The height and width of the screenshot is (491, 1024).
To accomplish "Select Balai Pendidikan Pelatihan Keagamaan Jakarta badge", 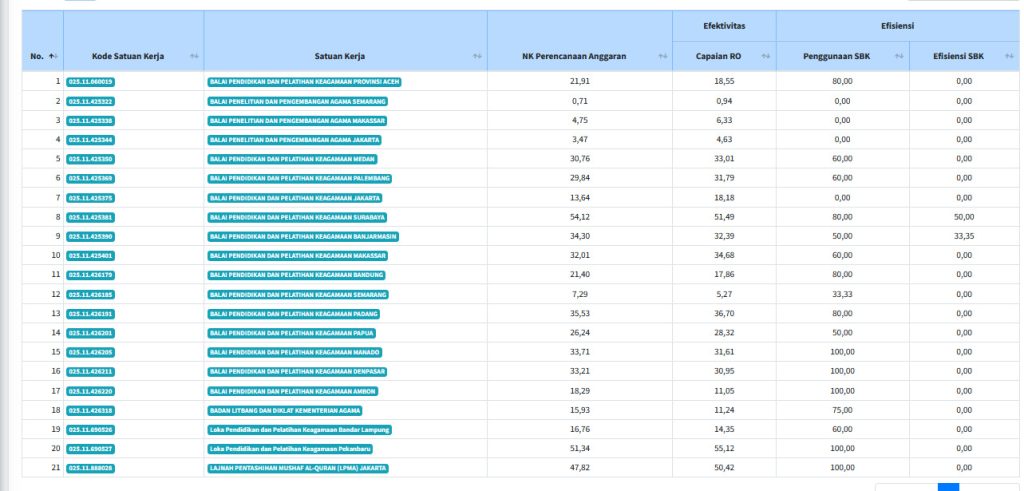I will (295, 198).
